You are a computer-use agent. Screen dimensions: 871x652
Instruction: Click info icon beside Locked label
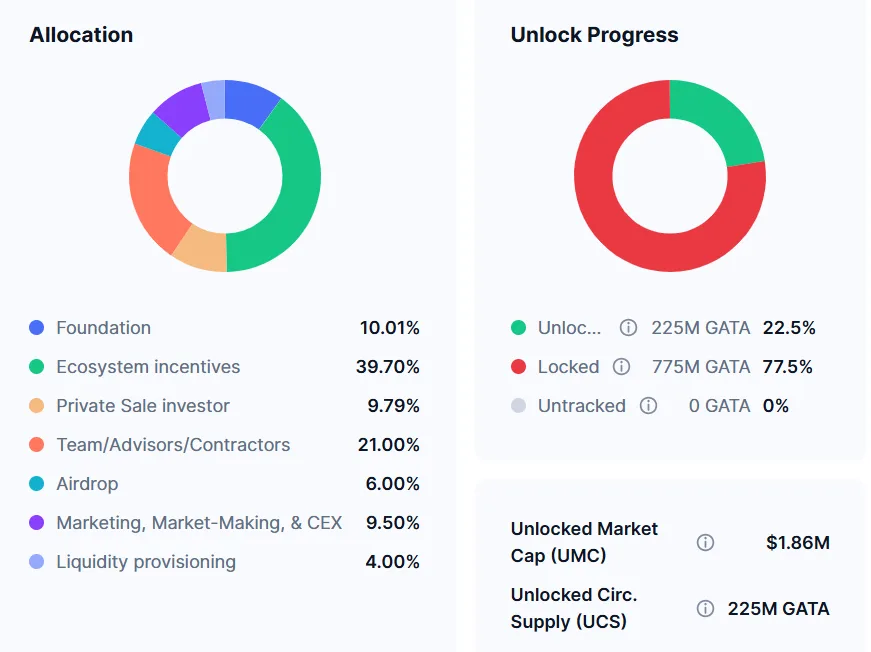click(x=621, y=367)
